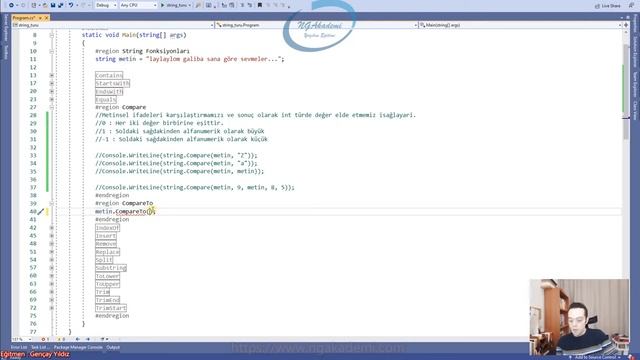Open the Error List tab
Image resolution: width=640 pixels, height=360 pixels.
[19, 347]
